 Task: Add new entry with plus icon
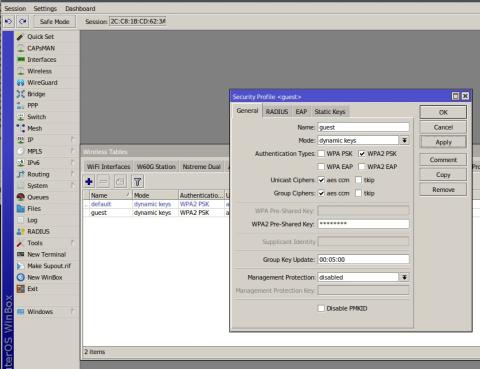point(89,182)
